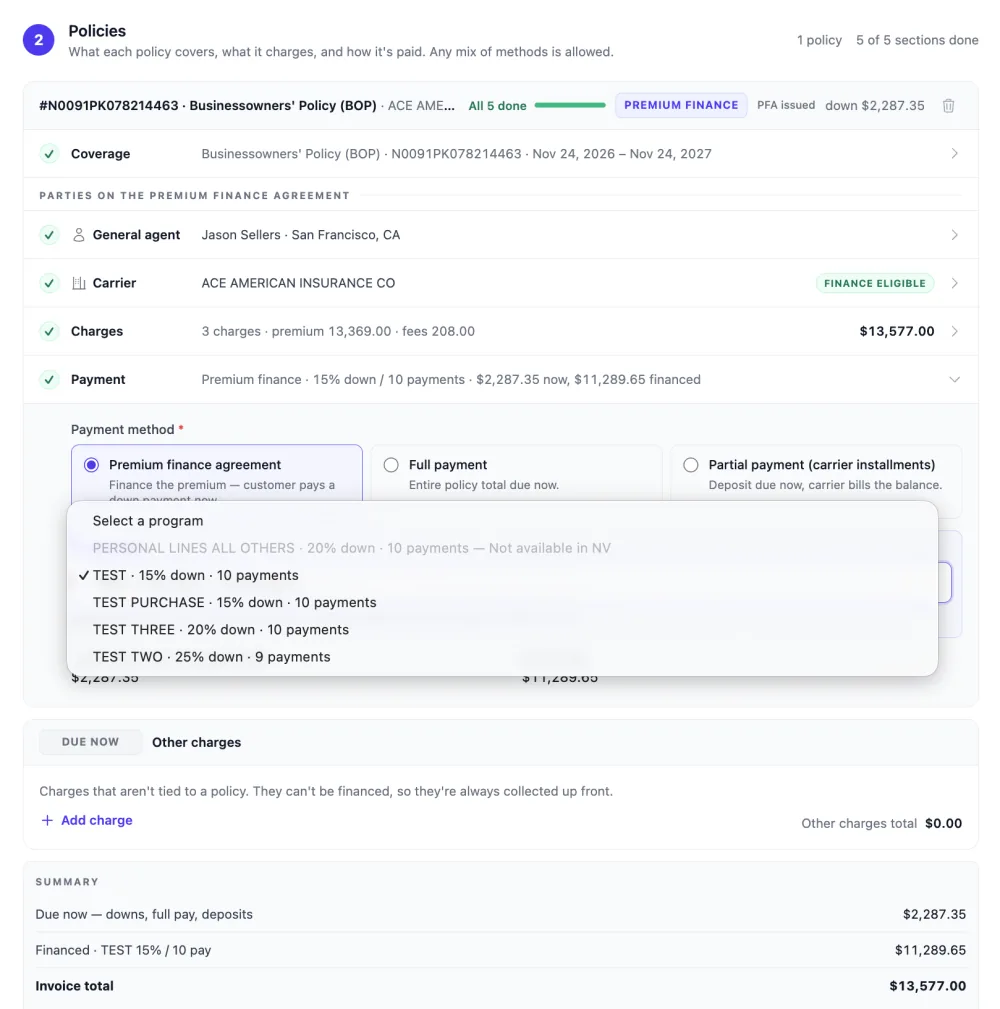
Task: Expand the Carrier row chevron
Action: [954, 283]
